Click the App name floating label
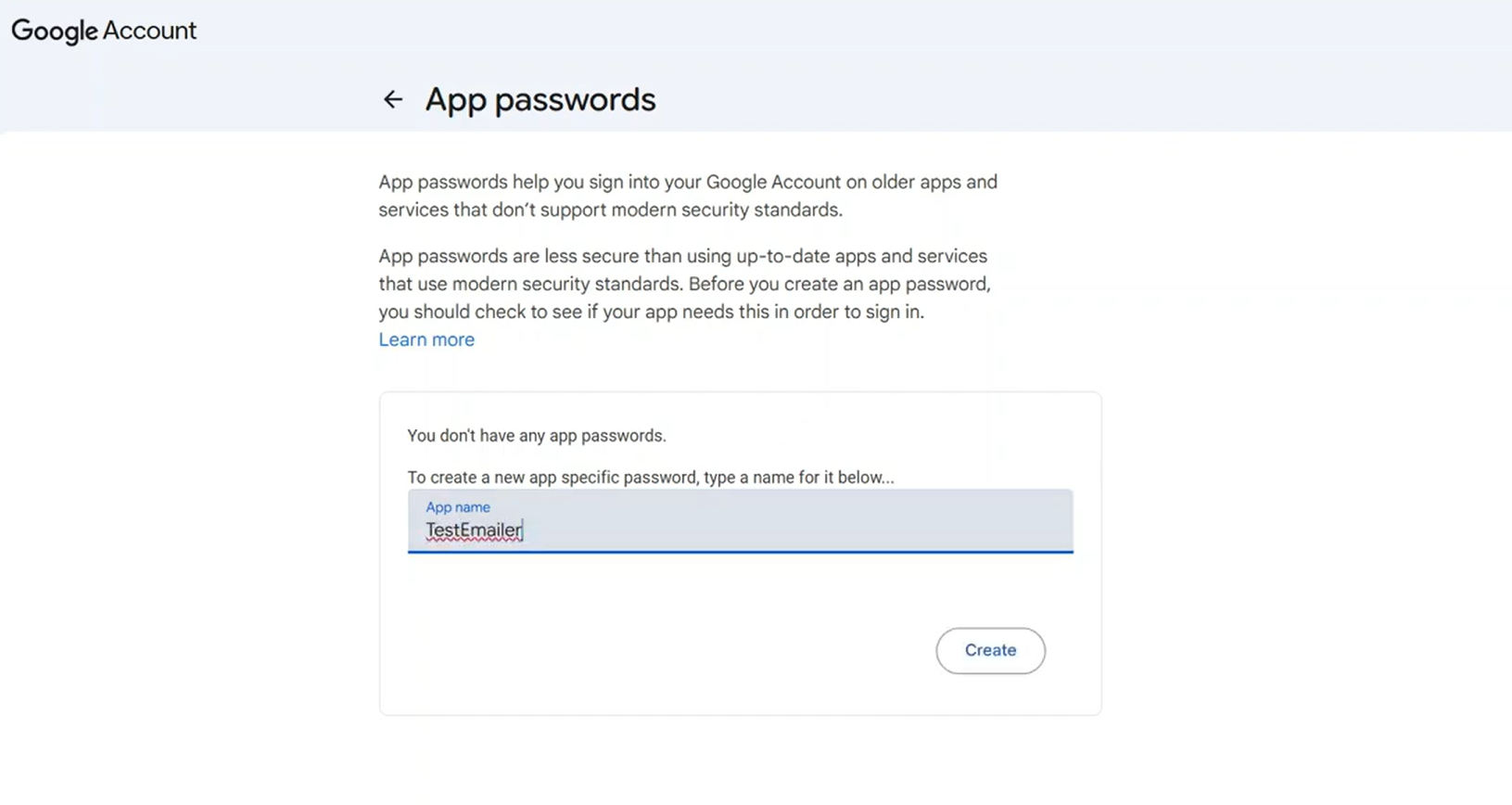Screen dimensions: 1512x805 (x=457, y=507)
